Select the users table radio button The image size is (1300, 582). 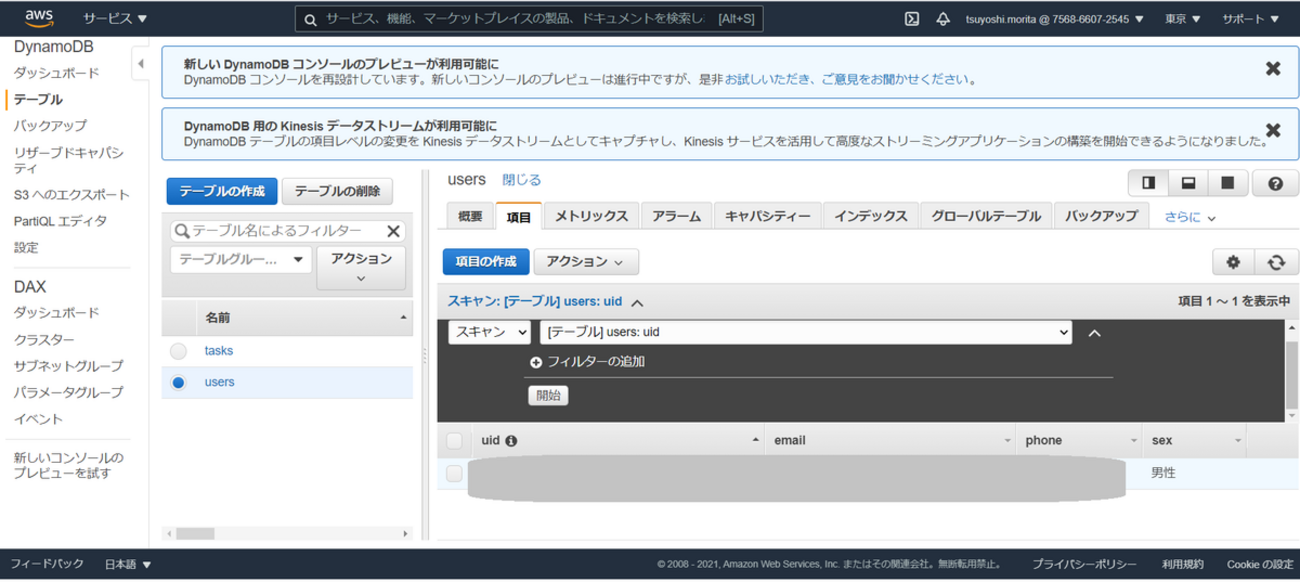click(178, 382)
